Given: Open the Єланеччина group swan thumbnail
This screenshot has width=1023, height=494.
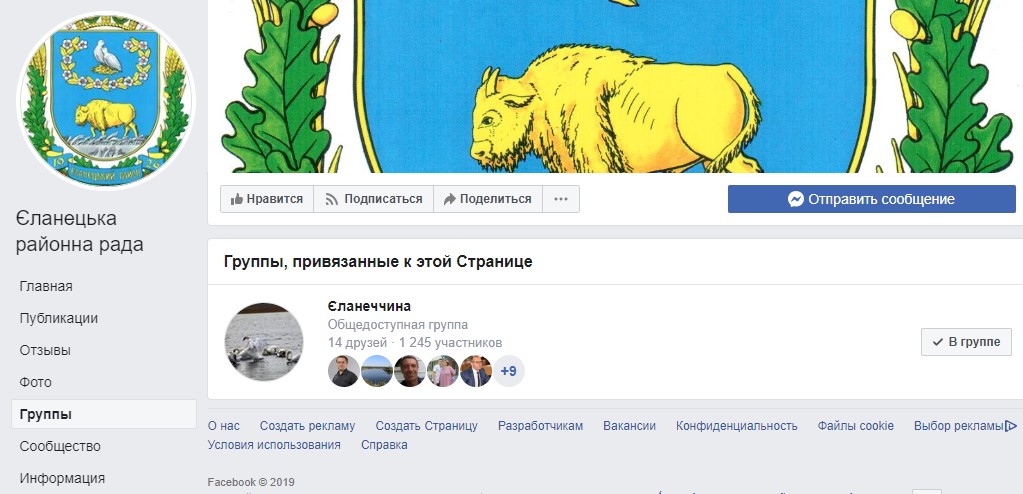Looking at the screenshot, I should [x=264, y=342].
